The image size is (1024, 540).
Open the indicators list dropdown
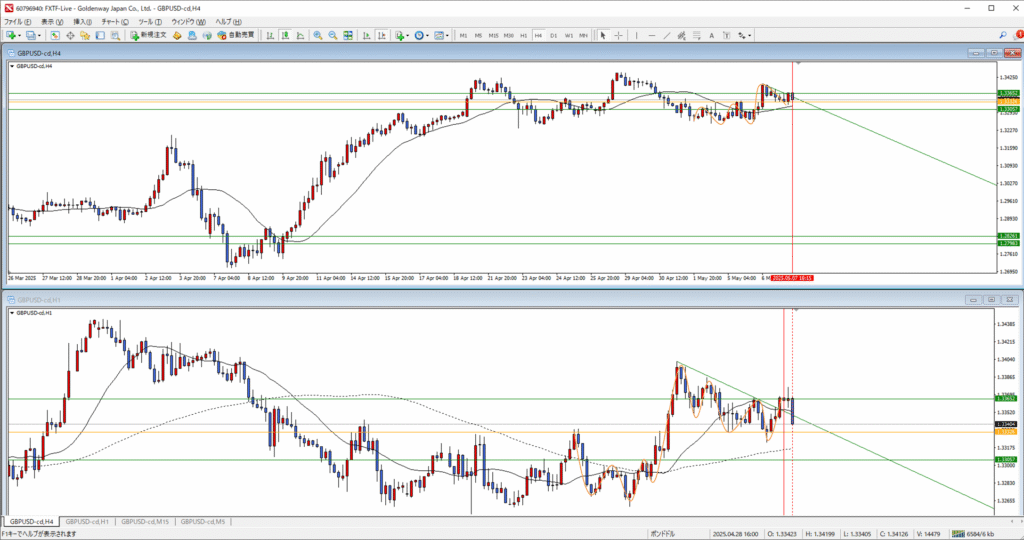402,35
